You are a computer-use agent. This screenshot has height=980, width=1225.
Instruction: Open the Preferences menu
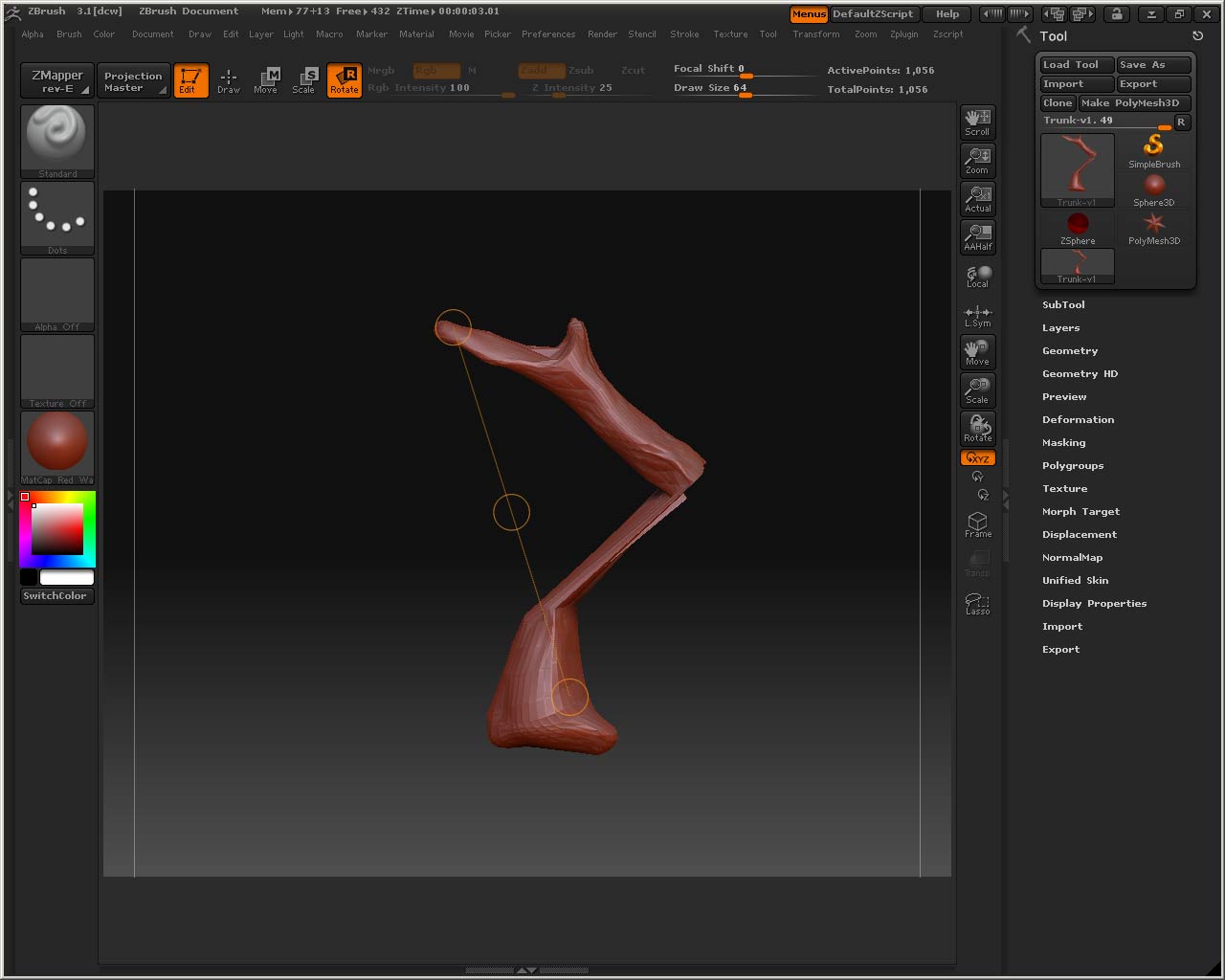pyautogui.click(x=548, y=34)
